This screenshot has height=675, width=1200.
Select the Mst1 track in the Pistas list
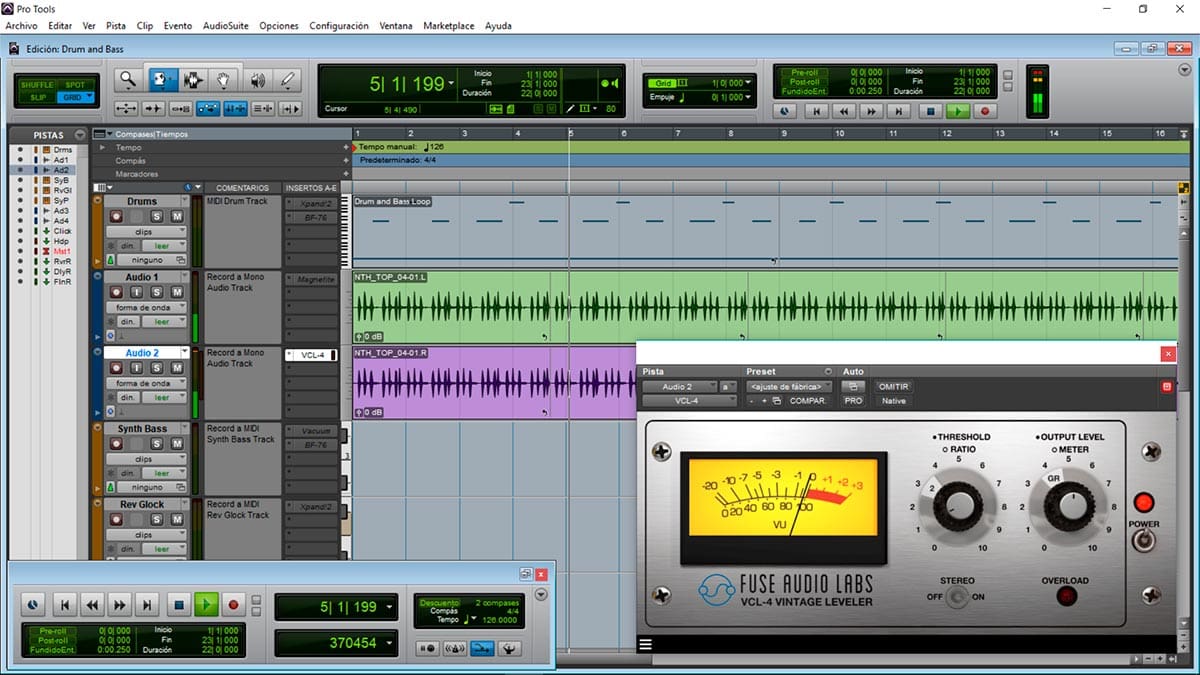click(62, 251)
